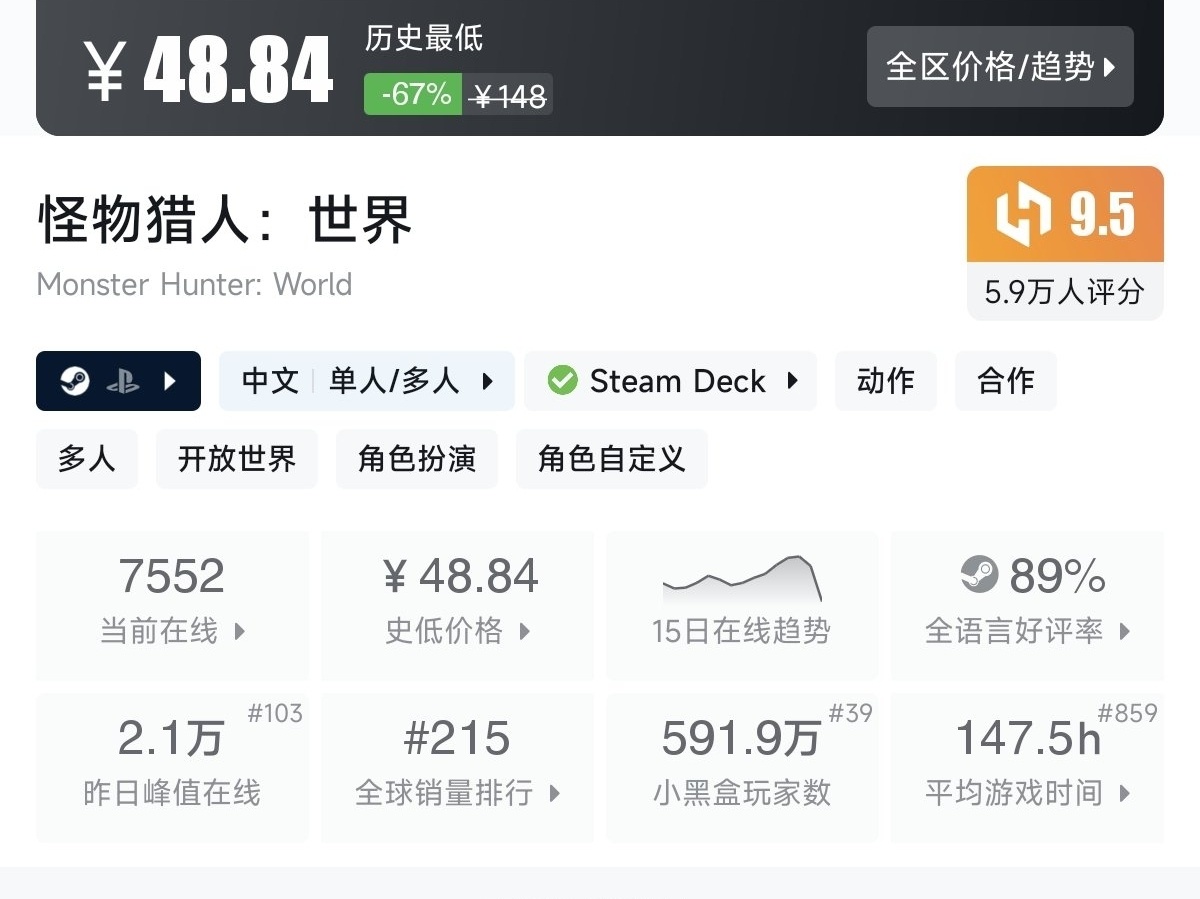Expand the 史低价格 details arrow
1200x899 pixels.
point(525,631)
